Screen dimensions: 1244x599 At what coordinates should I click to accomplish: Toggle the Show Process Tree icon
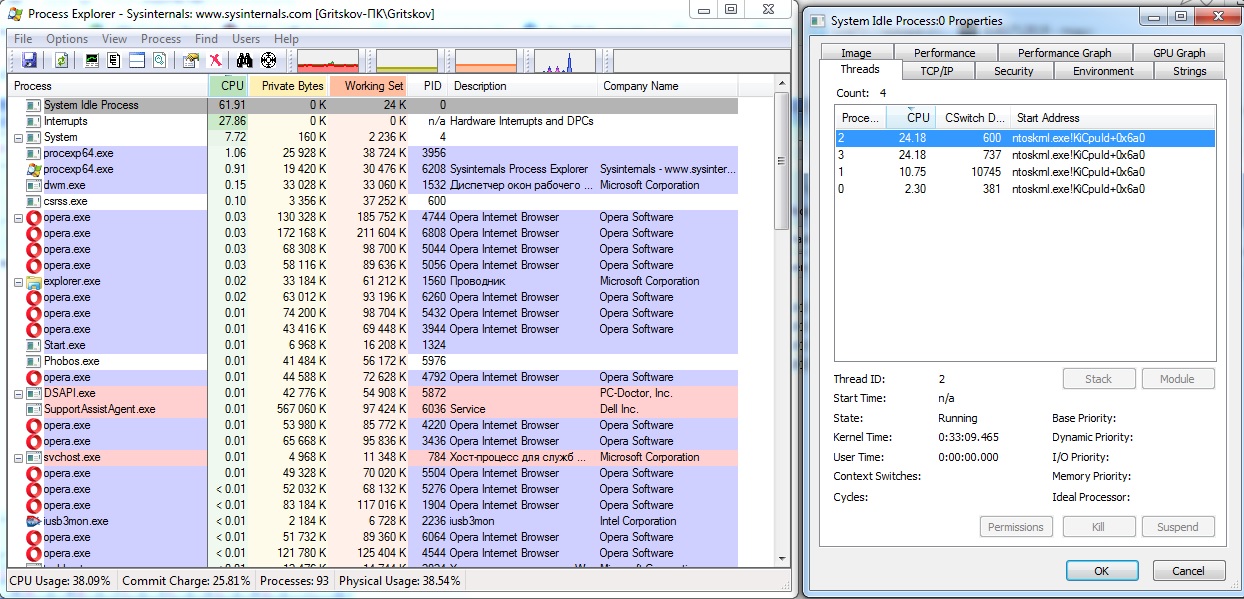coord(114,61)
